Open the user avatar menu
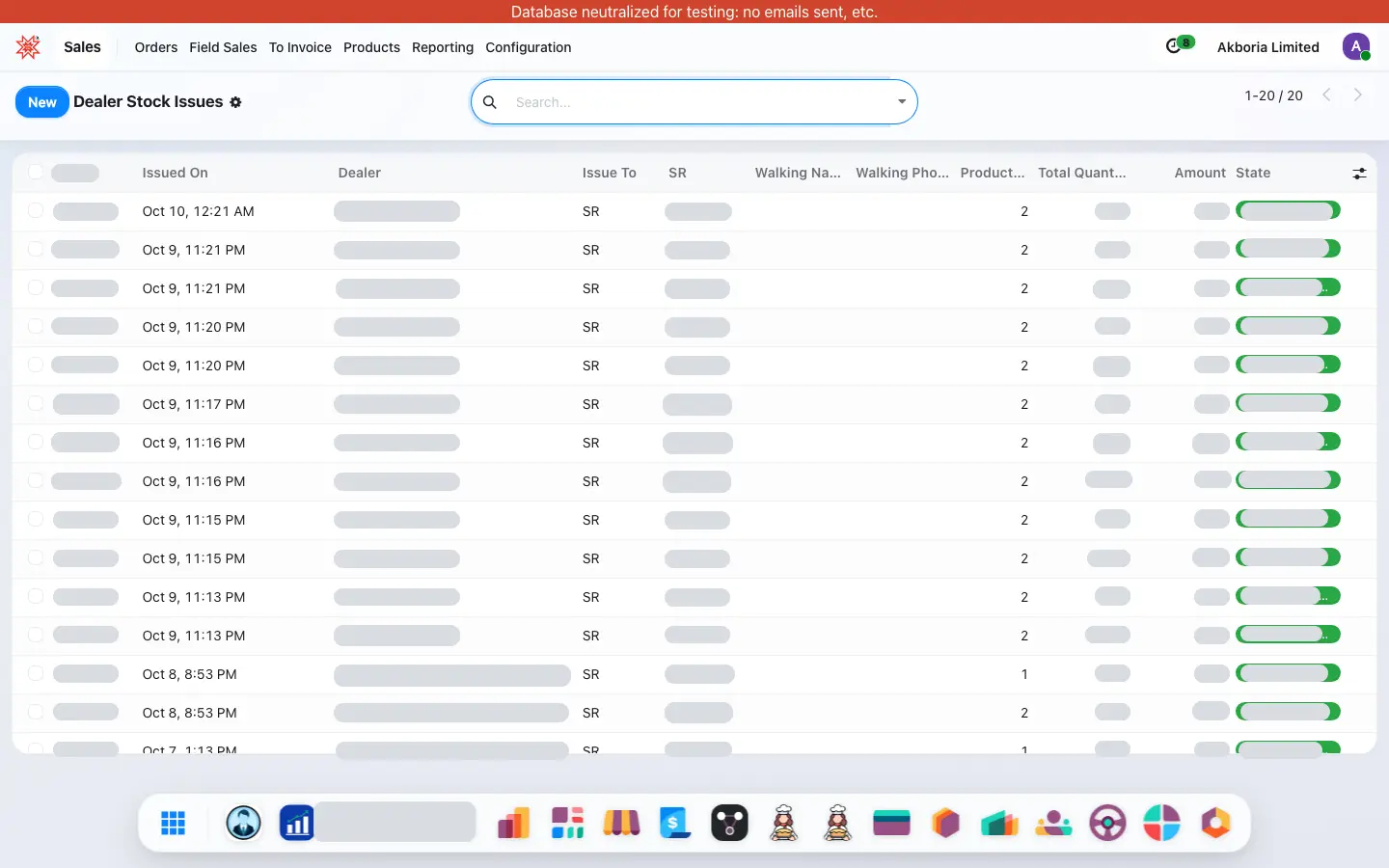The height and width of the screenshot is (868, 1389). coord(1356,46)
